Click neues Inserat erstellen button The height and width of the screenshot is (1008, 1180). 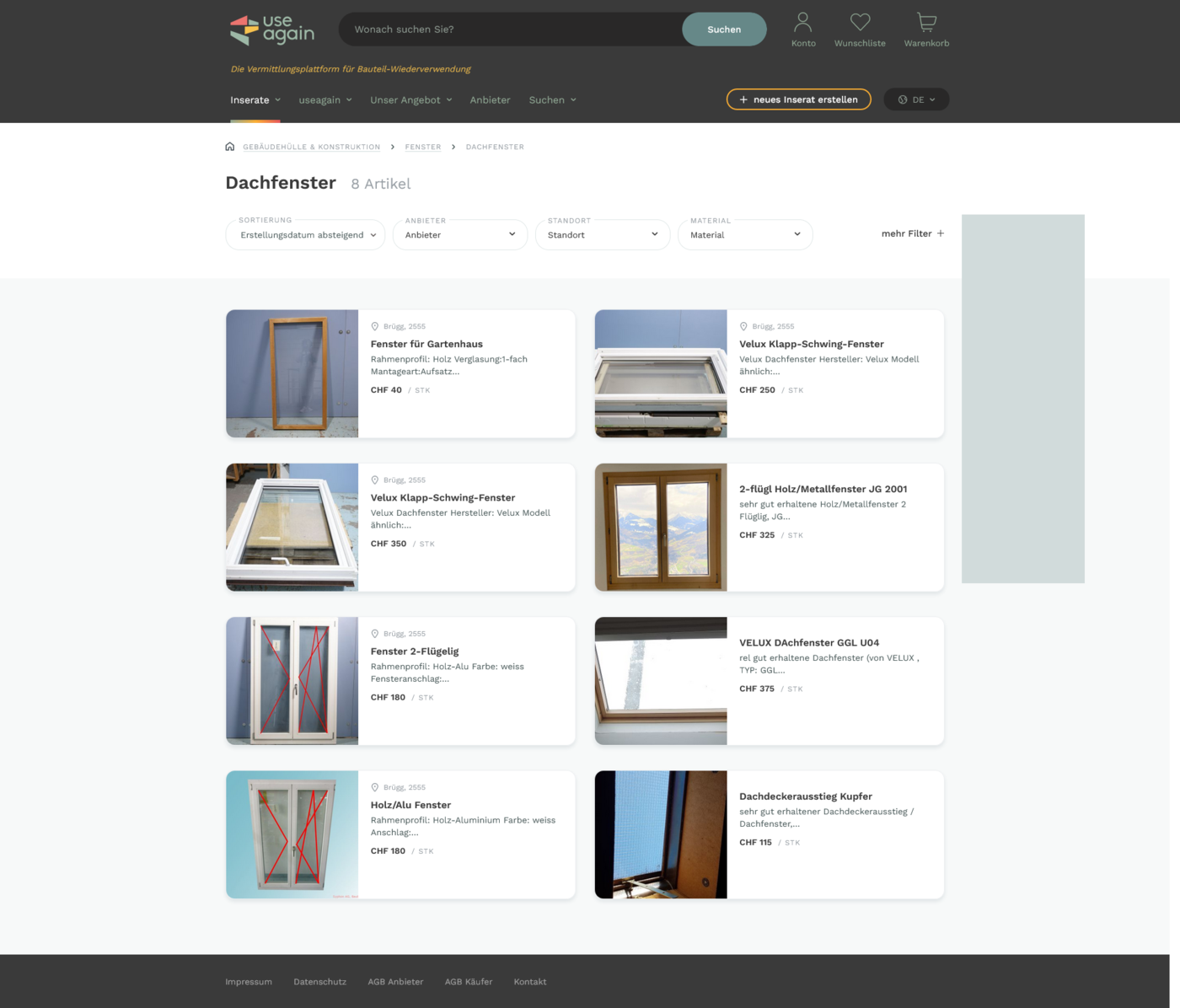(798, 99)
